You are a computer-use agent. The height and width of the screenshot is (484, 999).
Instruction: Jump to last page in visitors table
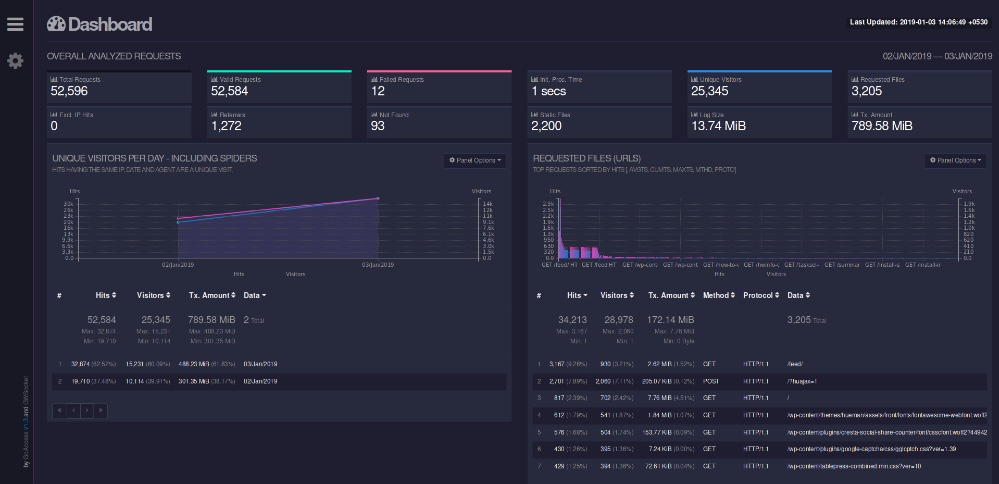click(x=99, y=410)
